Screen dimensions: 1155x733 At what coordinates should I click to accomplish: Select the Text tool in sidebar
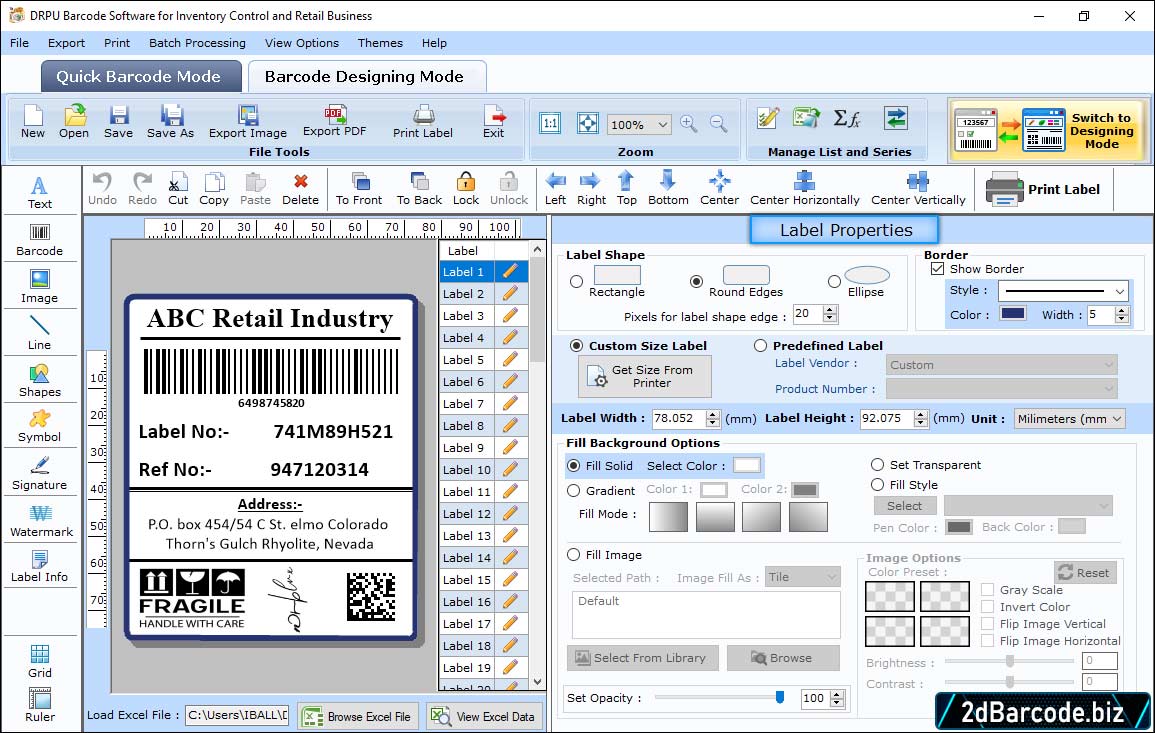pyautogui.click(x=40, y=192)
